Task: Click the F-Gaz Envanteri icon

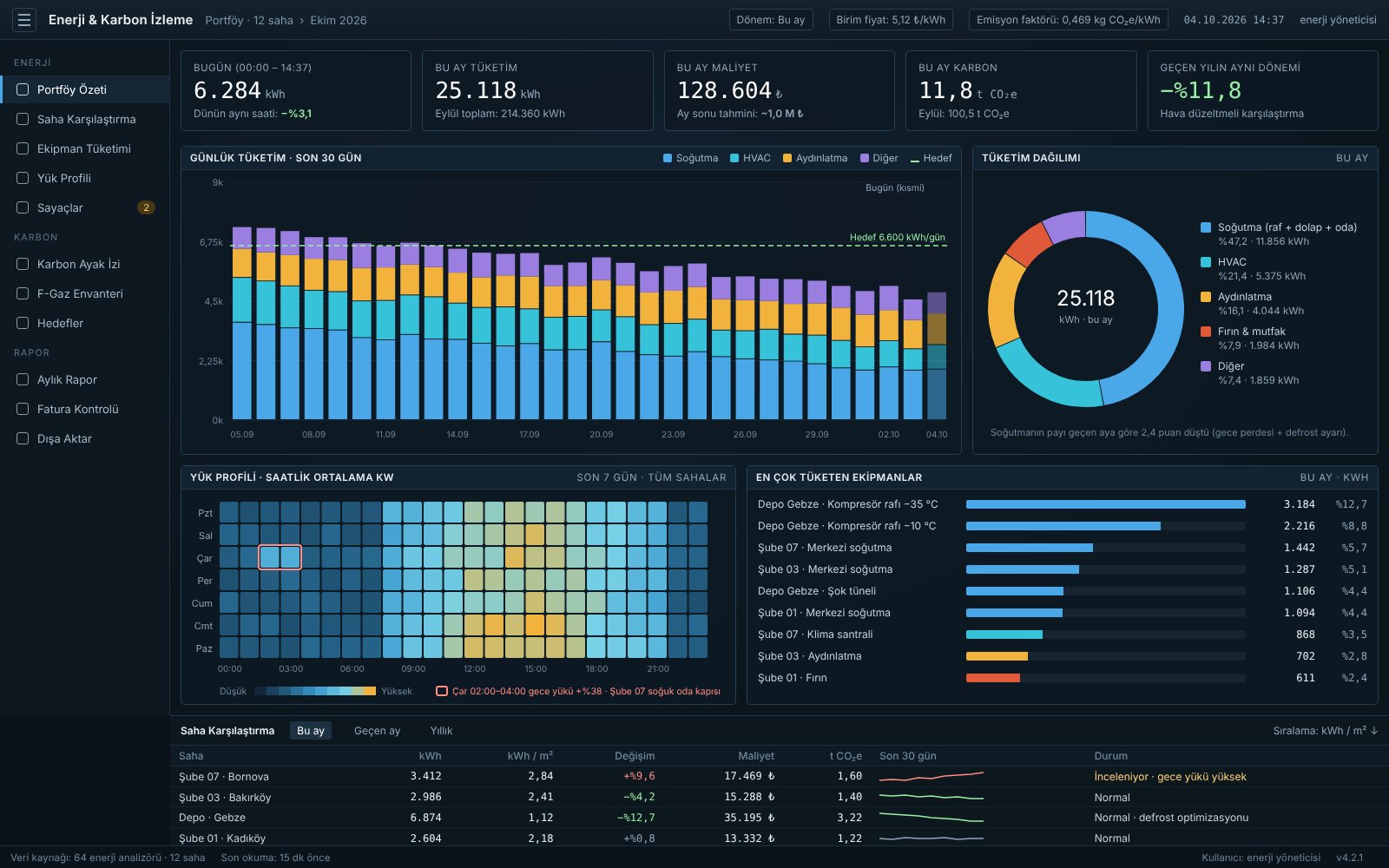Action: [x=23, y=293]
